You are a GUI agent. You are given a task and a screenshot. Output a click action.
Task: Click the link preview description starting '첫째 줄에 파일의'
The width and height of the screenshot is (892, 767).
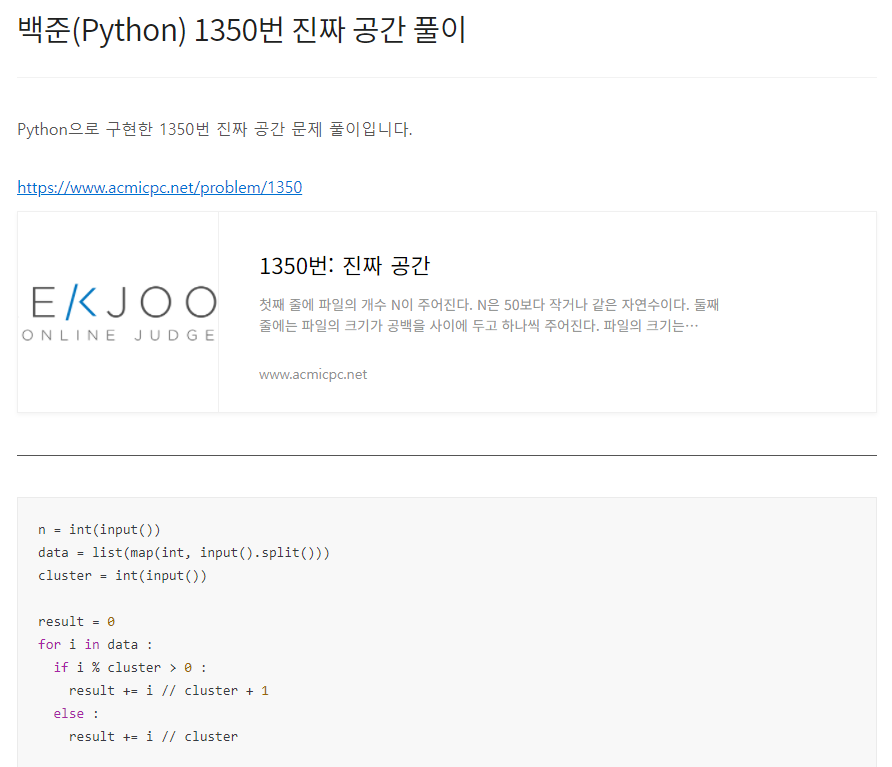click(x=489, y=315)
